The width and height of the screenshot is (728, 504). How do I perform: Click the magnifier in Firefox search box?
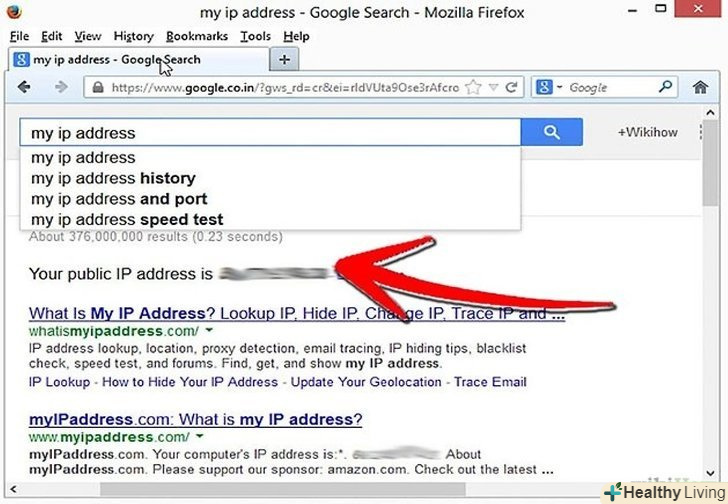pos(665,86)
